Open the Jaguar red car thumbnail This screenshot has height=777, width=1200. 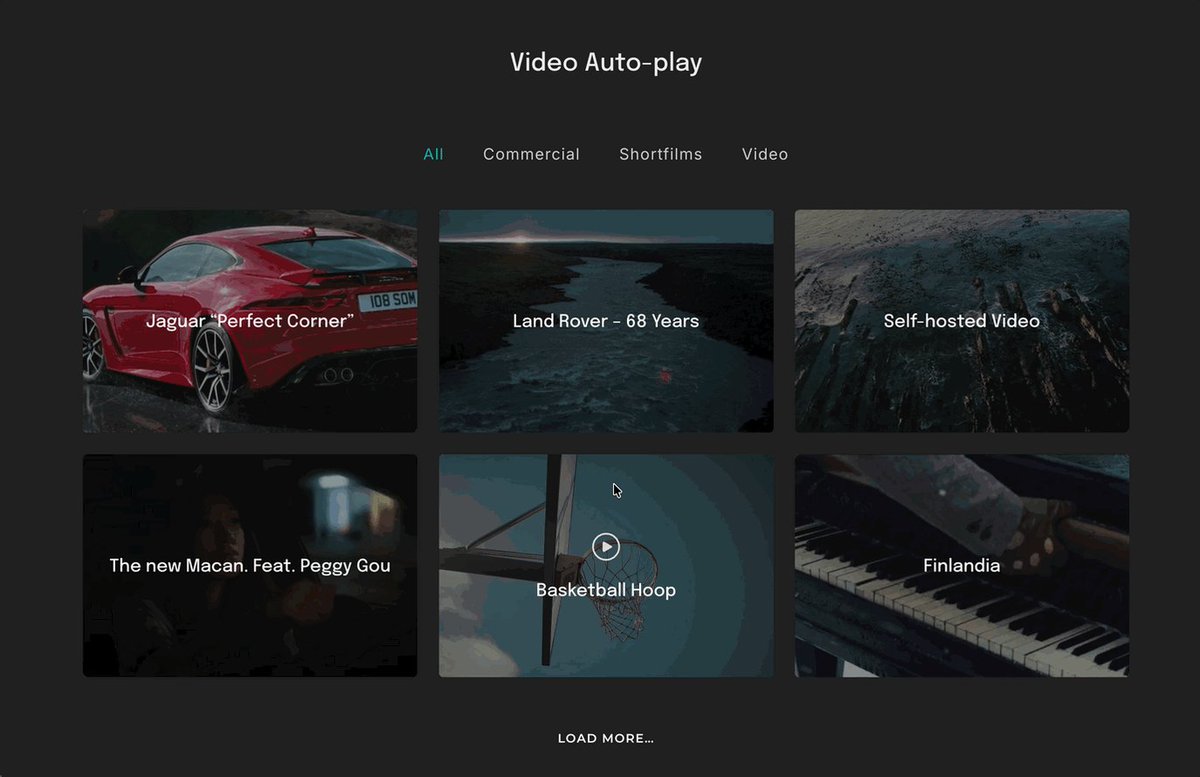(x=250, y=321)
